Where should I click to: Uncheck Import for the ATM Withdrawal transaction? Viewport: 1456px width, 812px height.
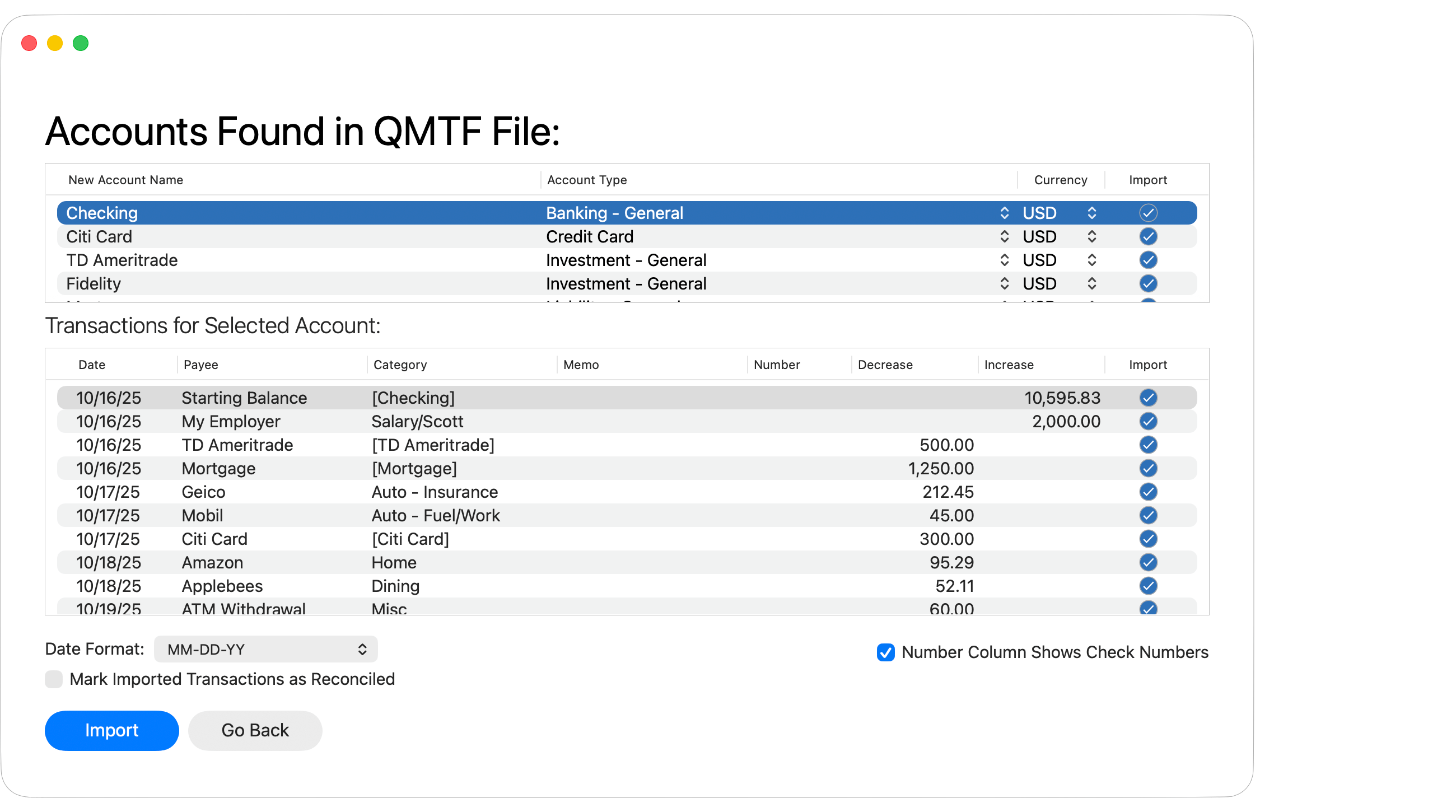[1148, 609]
